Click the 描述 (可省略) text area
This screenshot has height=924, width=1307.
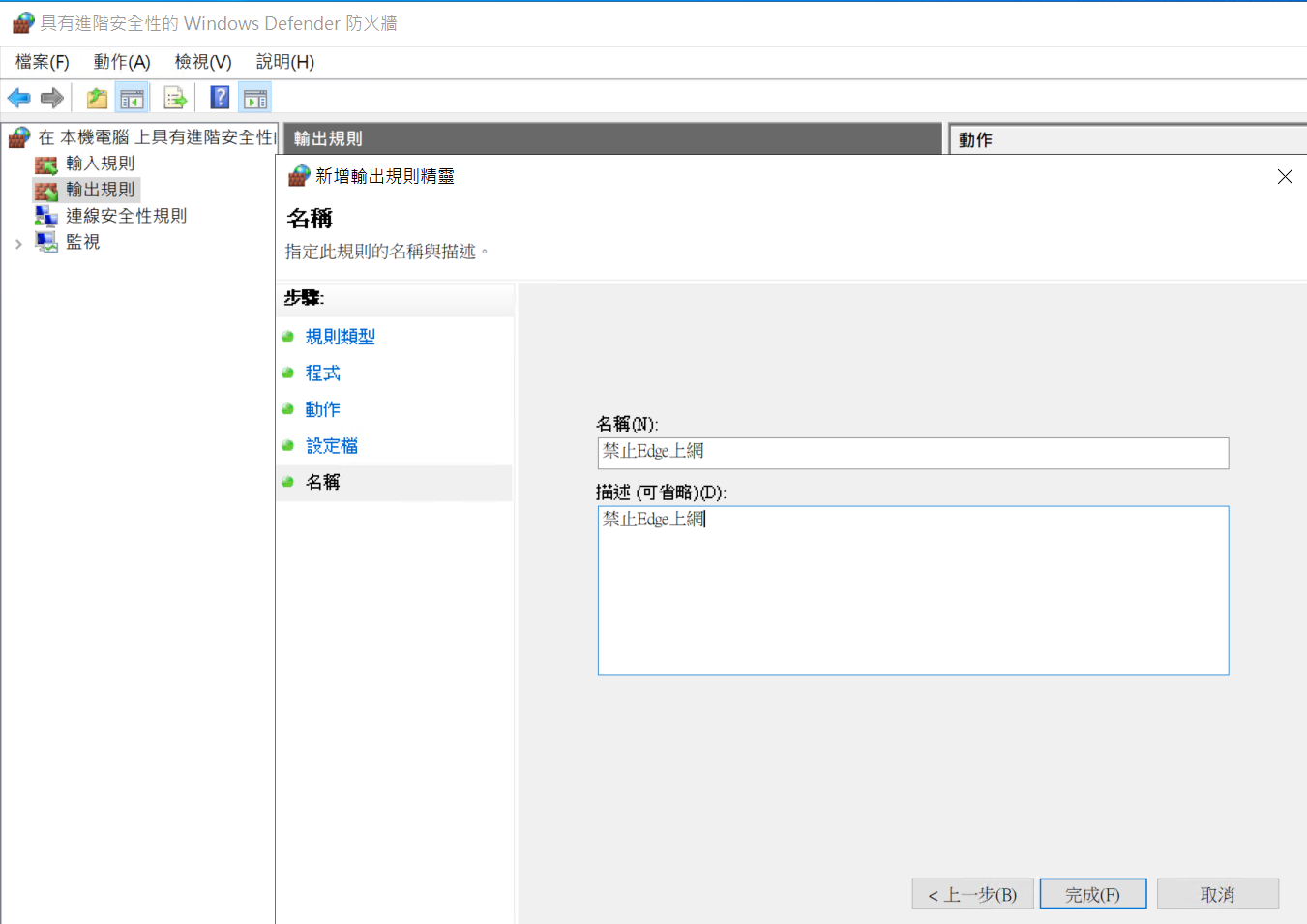913,590
